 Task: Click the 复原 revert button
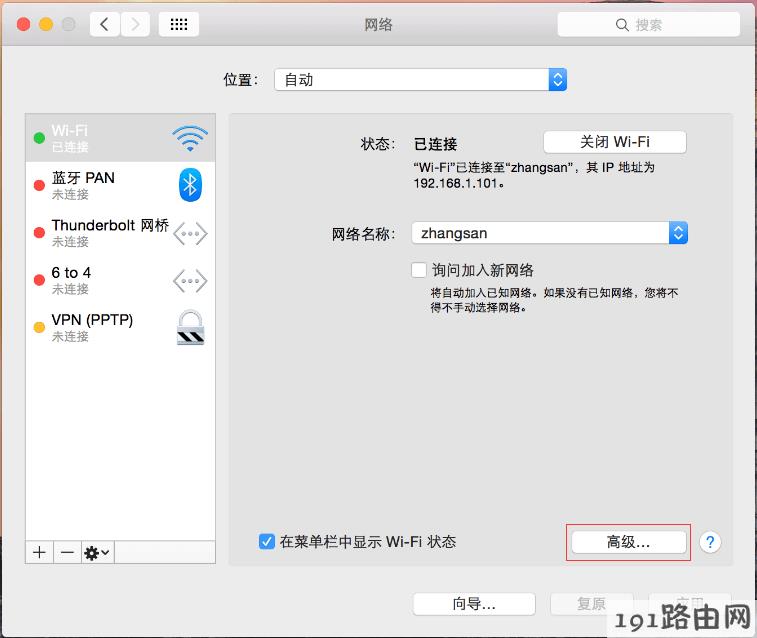click(x=591, y=604)
